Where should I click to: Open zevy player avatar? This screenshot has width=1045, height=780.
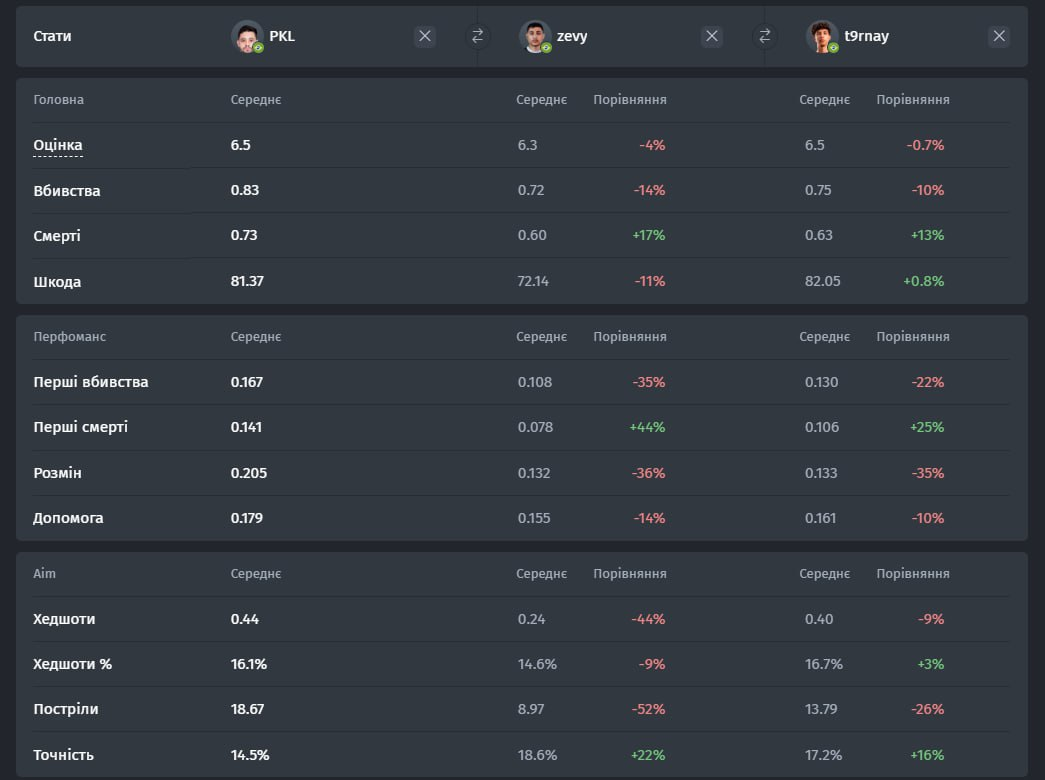coord(535,36)
